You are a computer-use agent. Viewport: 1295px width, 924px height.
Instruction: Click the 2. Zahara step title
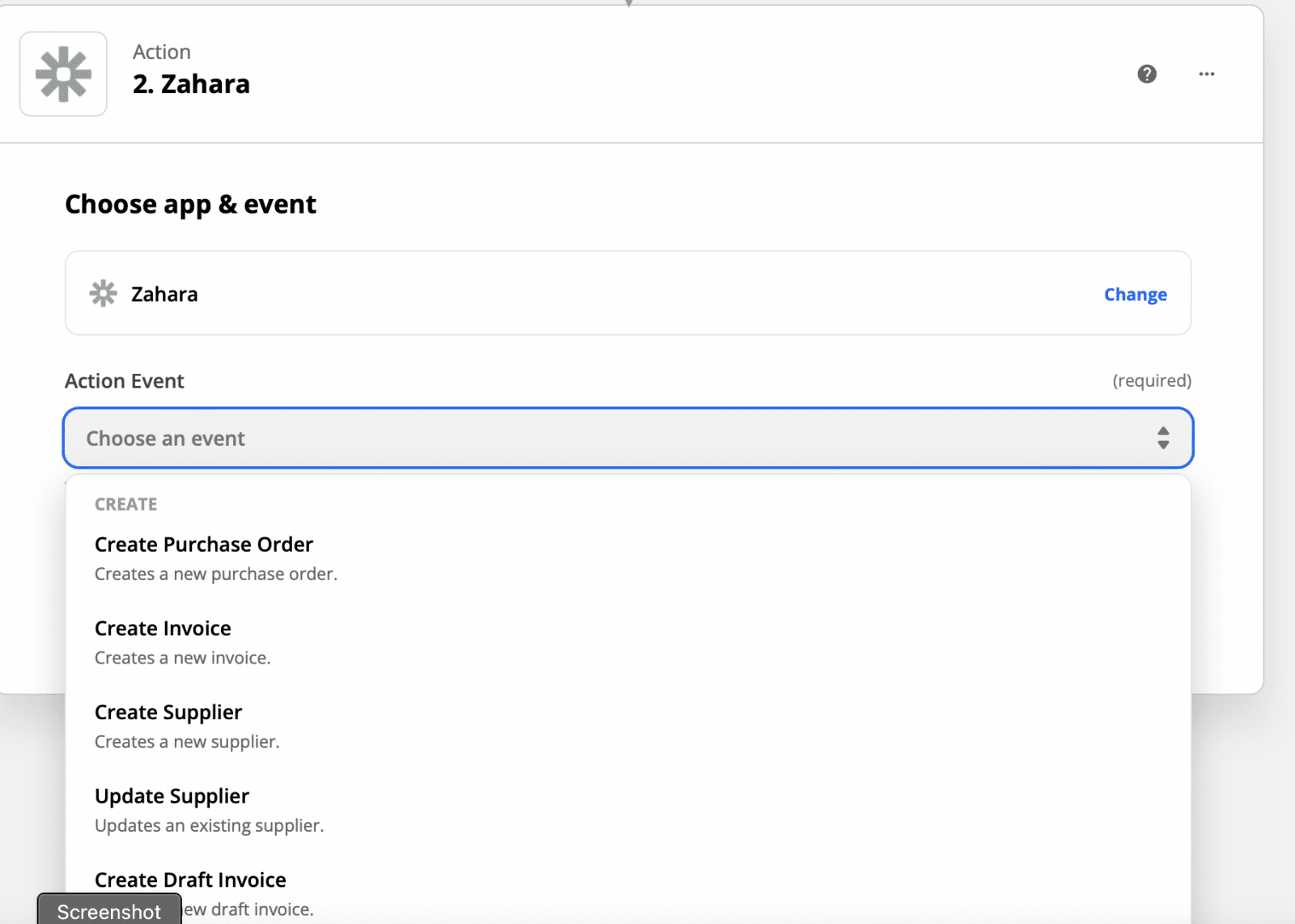pos(191,84)
